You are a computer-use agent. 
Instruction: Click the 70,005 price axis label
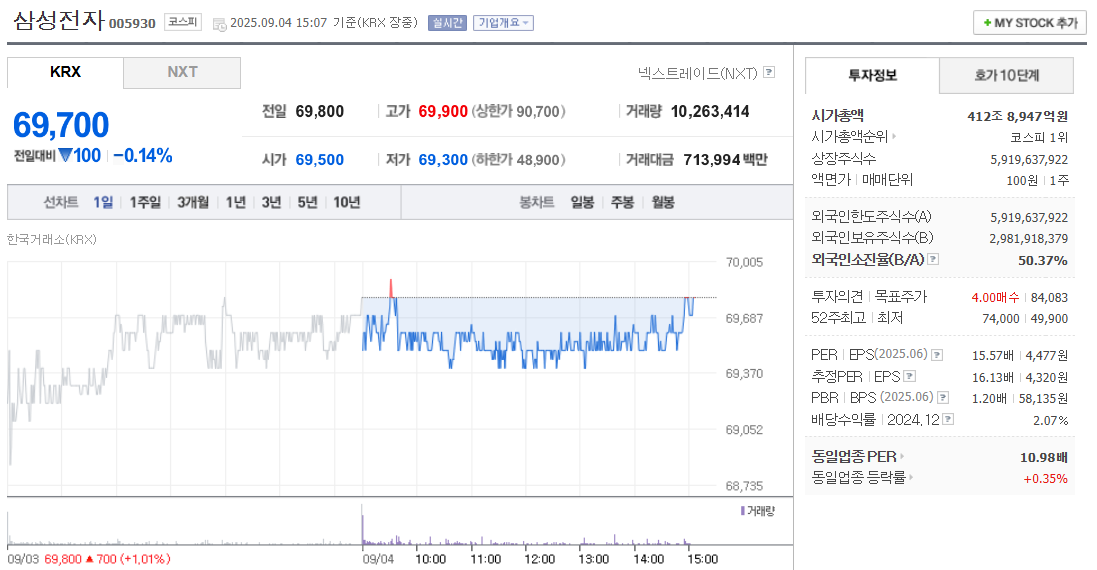pyautogui.click(x=744, y=263)
